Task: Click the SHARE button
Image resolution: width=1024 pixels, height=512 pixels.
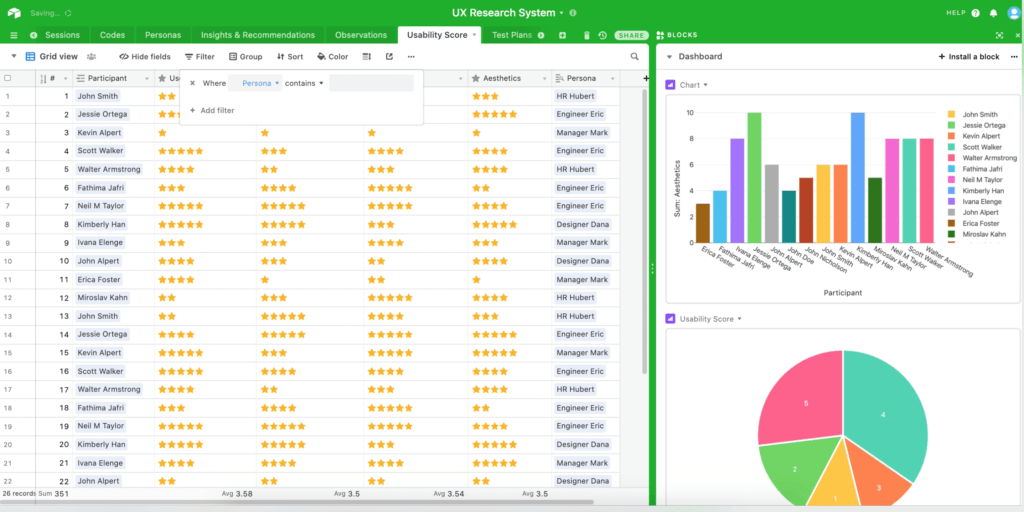Action: (631, 35)
